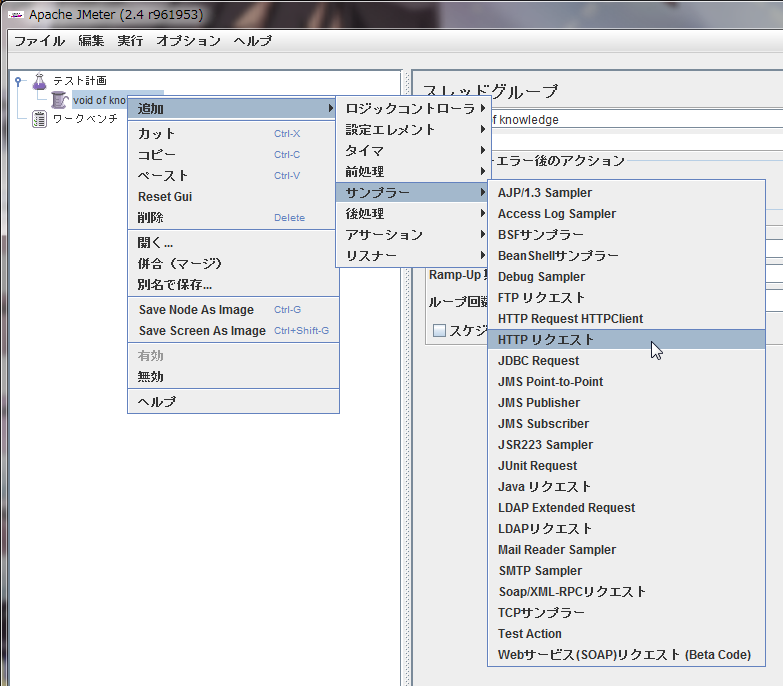The height and width of the screenshot is (686, 783).
Task: Add JSR223 Sampler
Action: click(x=626, y=444)
